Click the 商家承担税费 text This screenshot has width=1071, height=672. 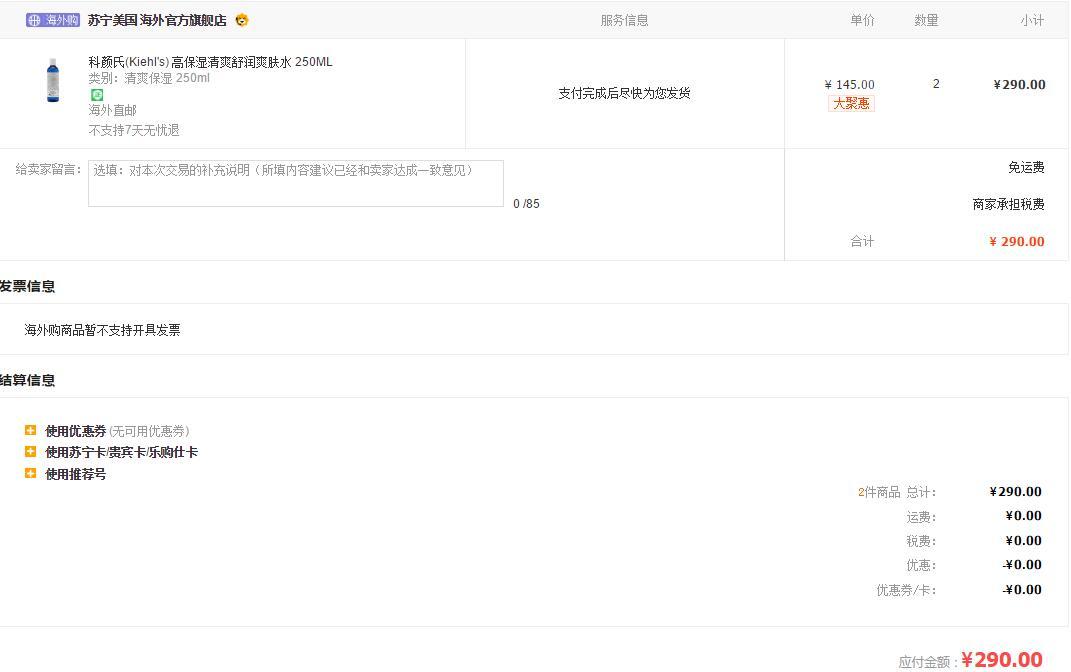click(1008, 204)
